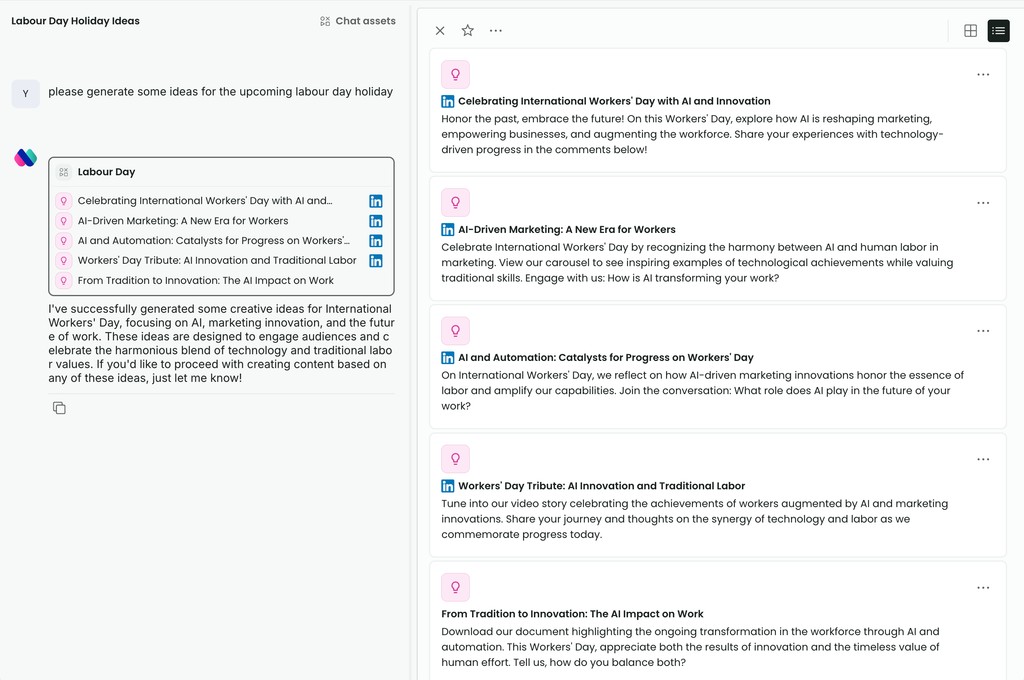Open card title 'Celebrating International Workers' Day with AI and Innovation'
Image resolution: width=1024 pixels, height=680 pixels.
point(614,101)
